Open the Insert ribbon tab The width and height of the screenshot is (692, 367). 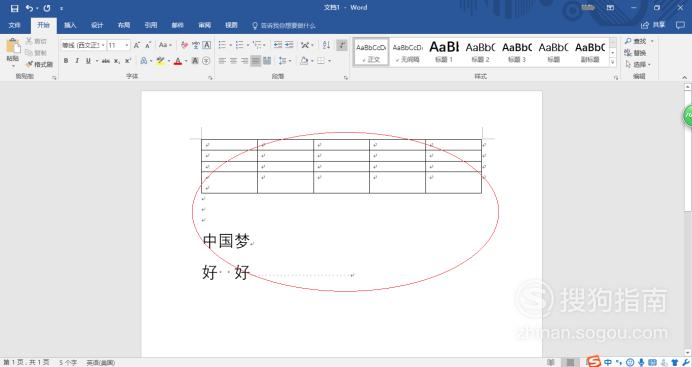point(70,25)
